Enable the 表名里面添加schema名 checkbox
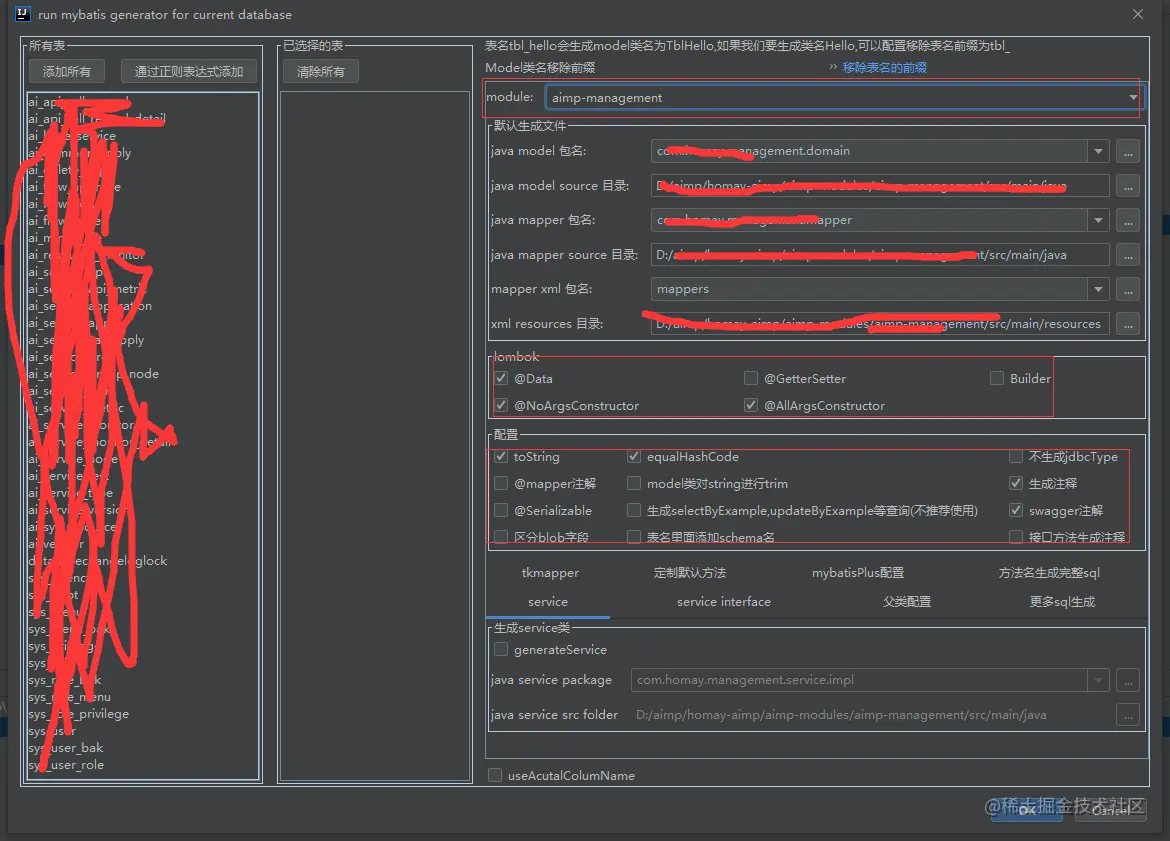This screenshot has width=1170, height=841. pyautogui.click(x=634, y=537)
